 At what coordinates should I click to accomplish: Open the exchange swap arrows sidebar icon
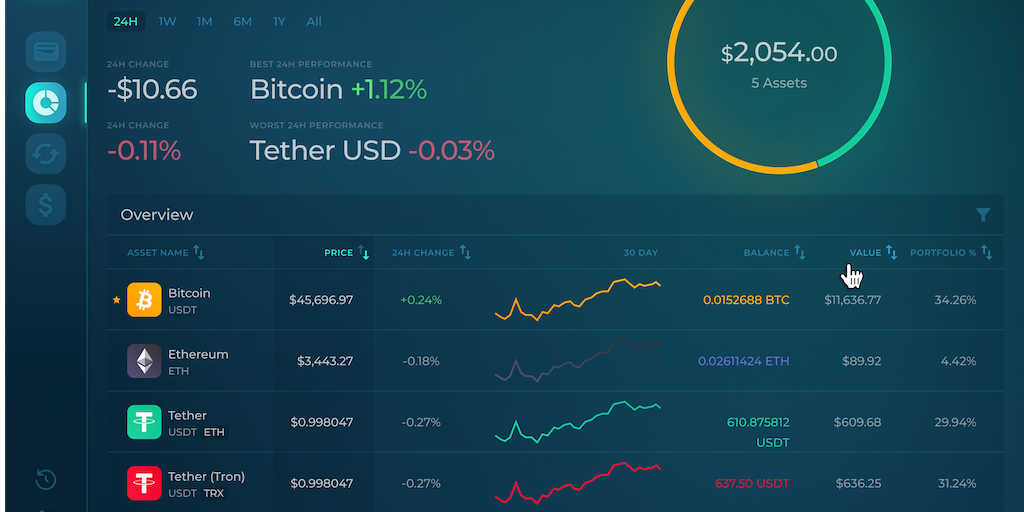[x=46, y=153]
